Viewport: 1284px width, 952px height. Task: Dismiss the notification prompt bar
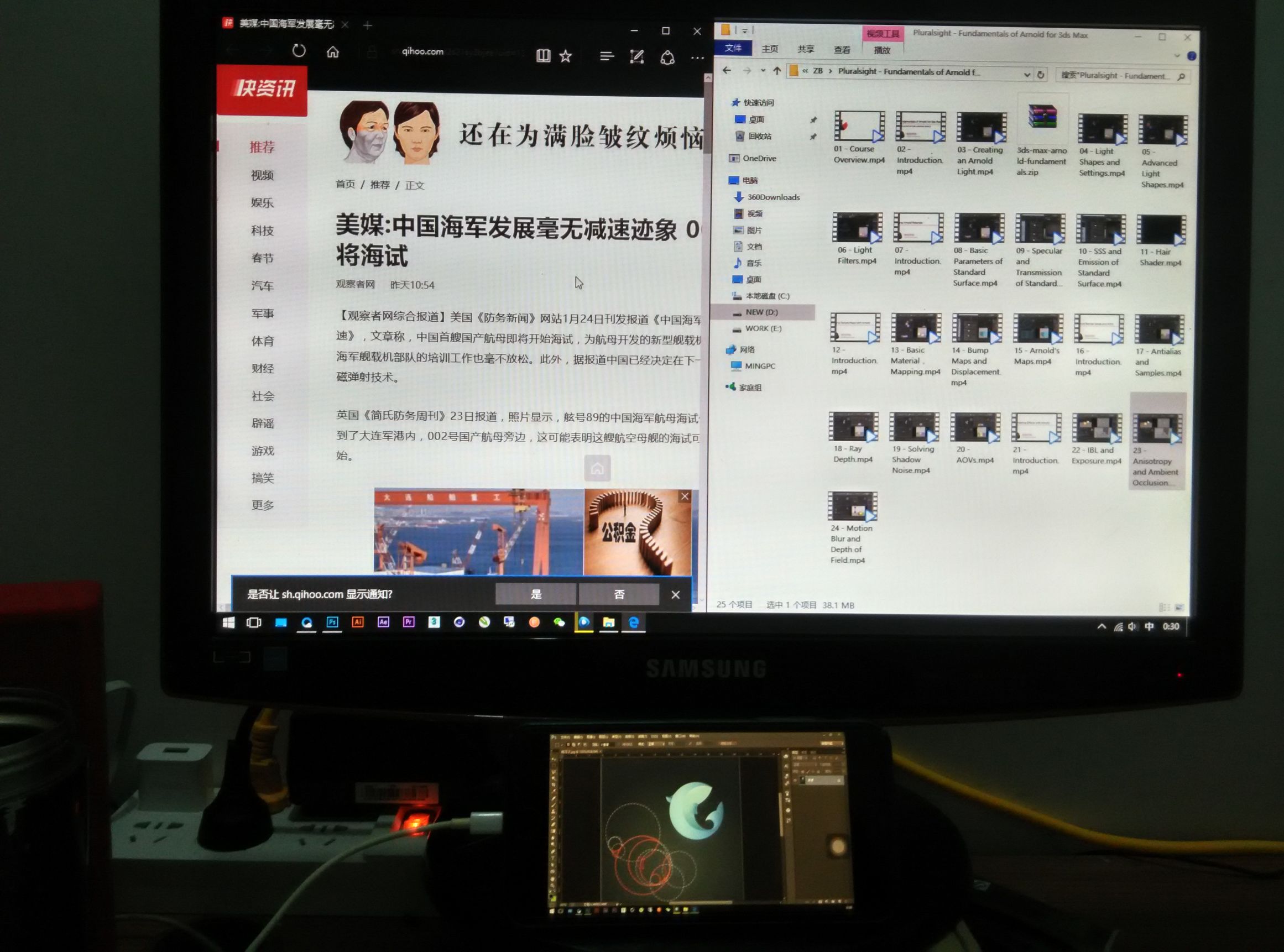coord(675,594)
